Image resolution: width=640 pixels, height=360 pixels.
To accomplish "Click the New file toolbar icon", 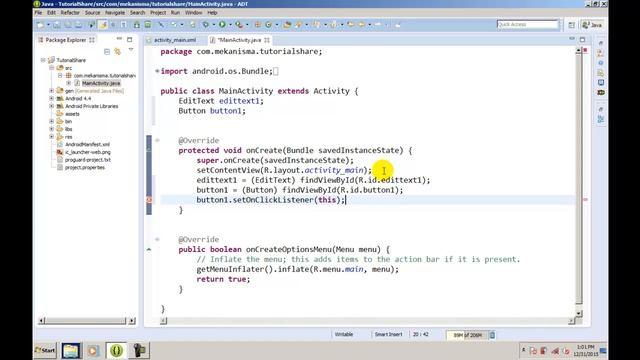I will click(40, 25).
